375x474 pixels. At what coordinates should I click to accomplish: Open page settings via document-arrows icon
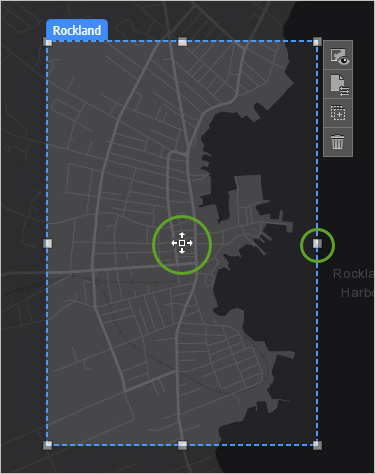pyautogui.click(x=338, y=84)
